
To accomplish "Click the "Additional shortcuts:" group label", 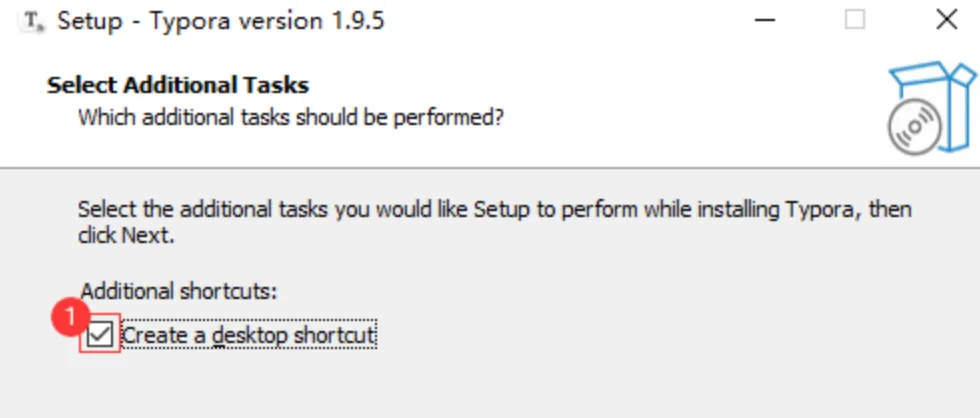I will coord(178,291).
